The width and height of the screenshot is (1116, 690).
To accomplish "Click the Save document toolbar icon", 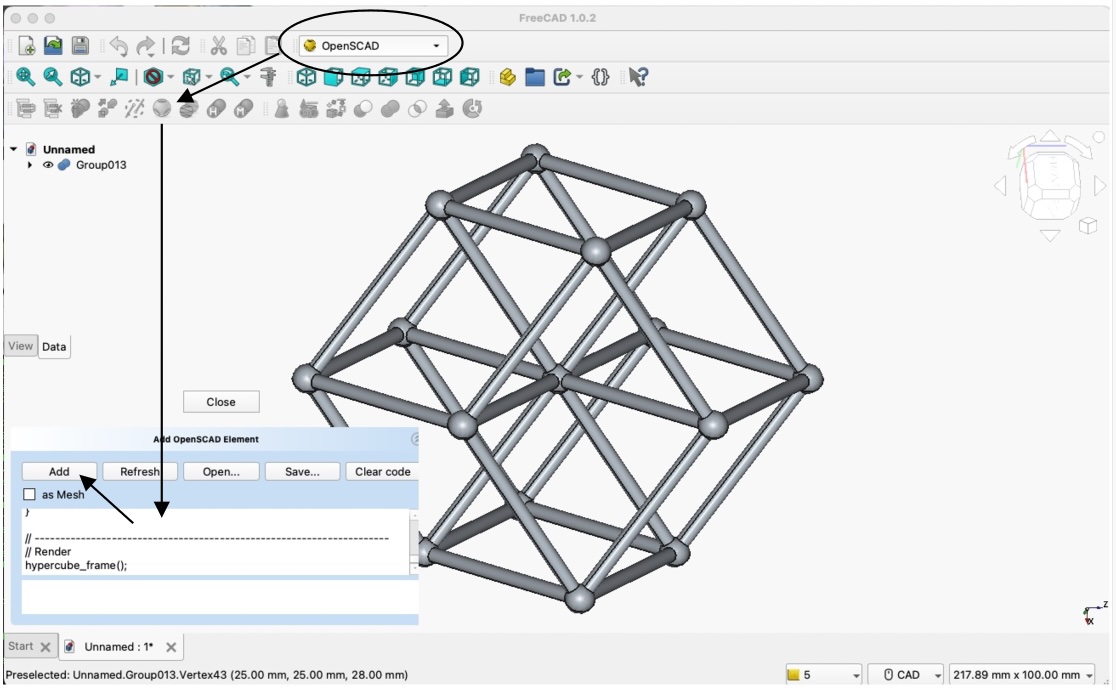I will point(80,46).
